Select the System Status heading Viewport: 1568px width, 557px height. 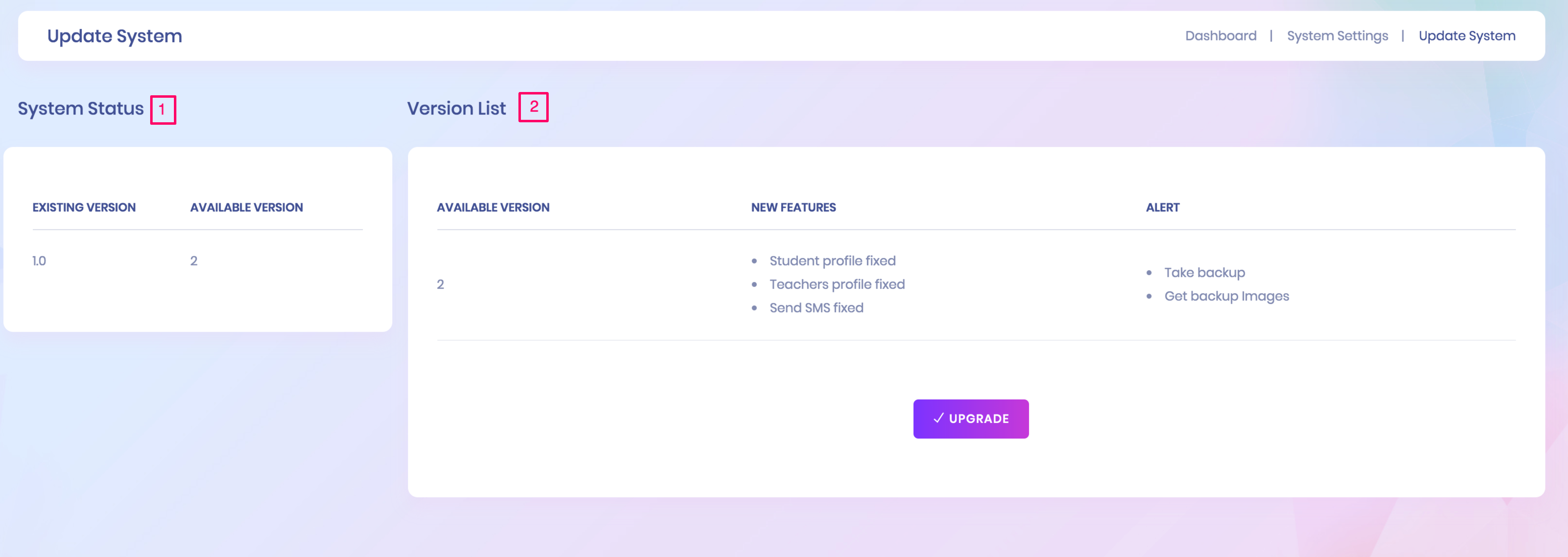(x=80, y=108)
